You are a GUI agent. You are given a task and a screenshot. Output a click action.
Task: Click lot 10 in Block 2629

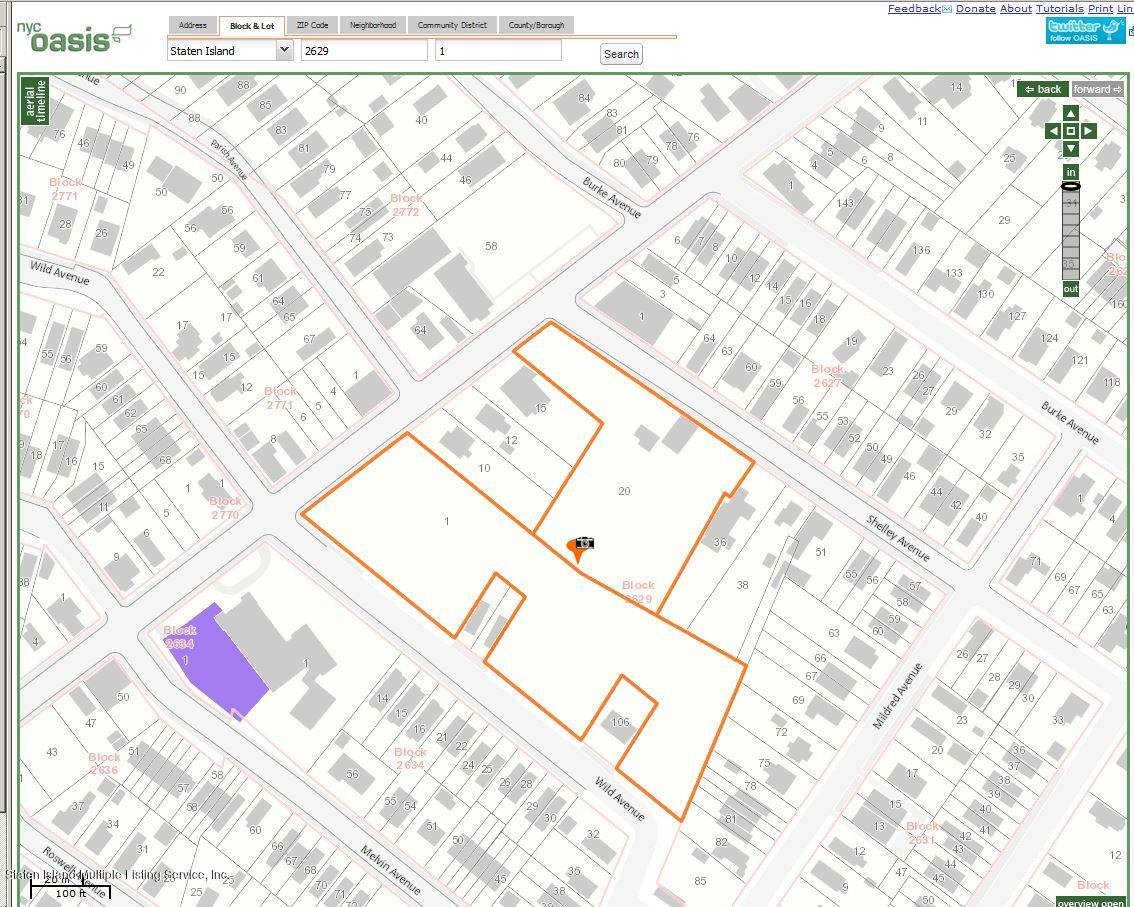pos(484,468)
